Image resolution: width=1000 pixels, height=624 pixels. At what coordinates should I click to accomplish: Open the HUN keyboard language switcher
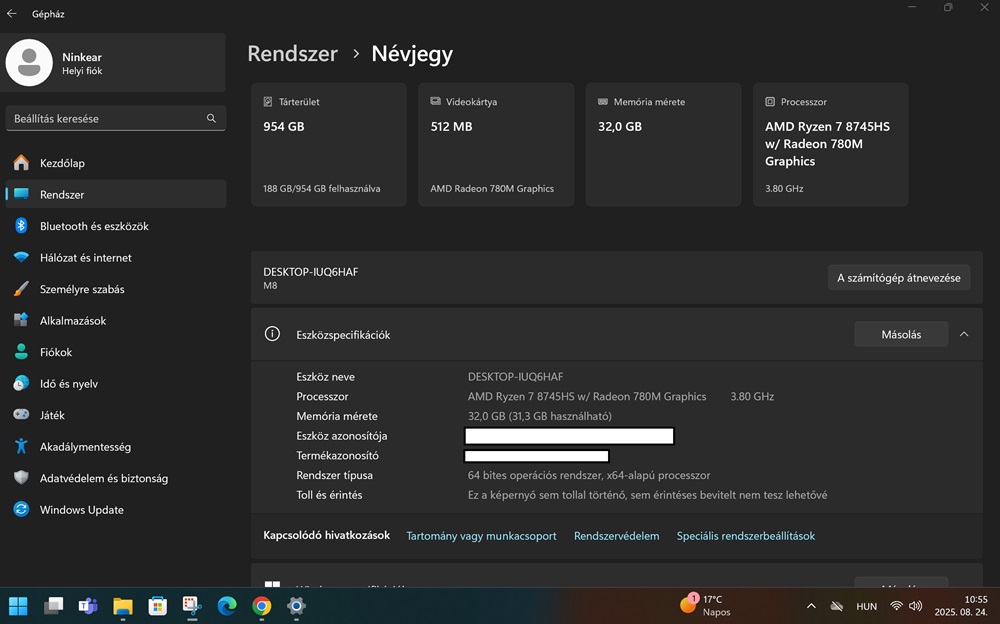coord(867,606)
